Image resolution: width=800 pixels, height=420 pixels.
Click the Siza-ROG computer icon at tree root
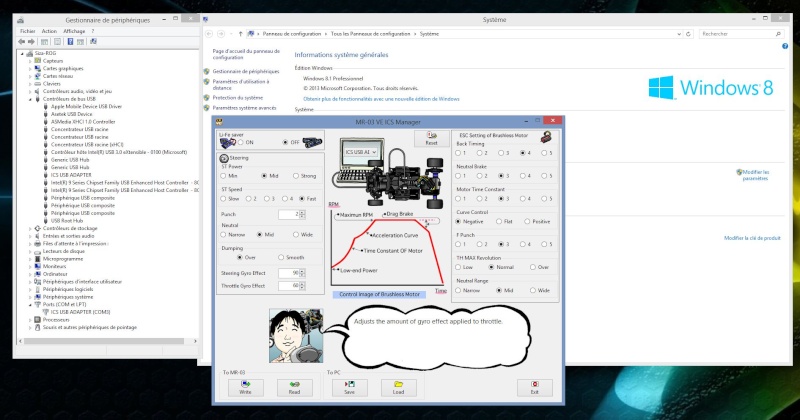point(30,53)
